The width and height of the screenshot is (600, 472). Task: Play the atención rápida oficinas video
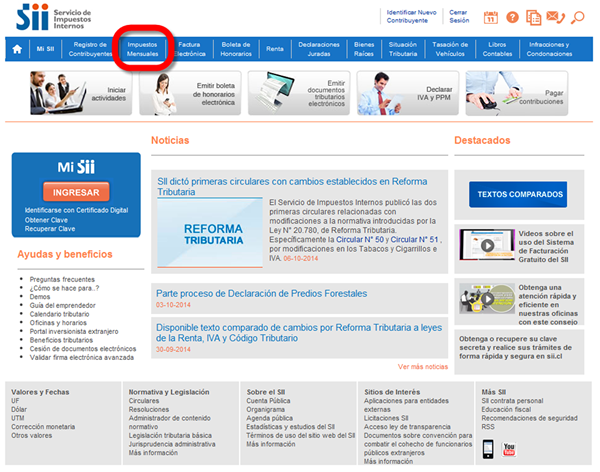coord(487,299)
